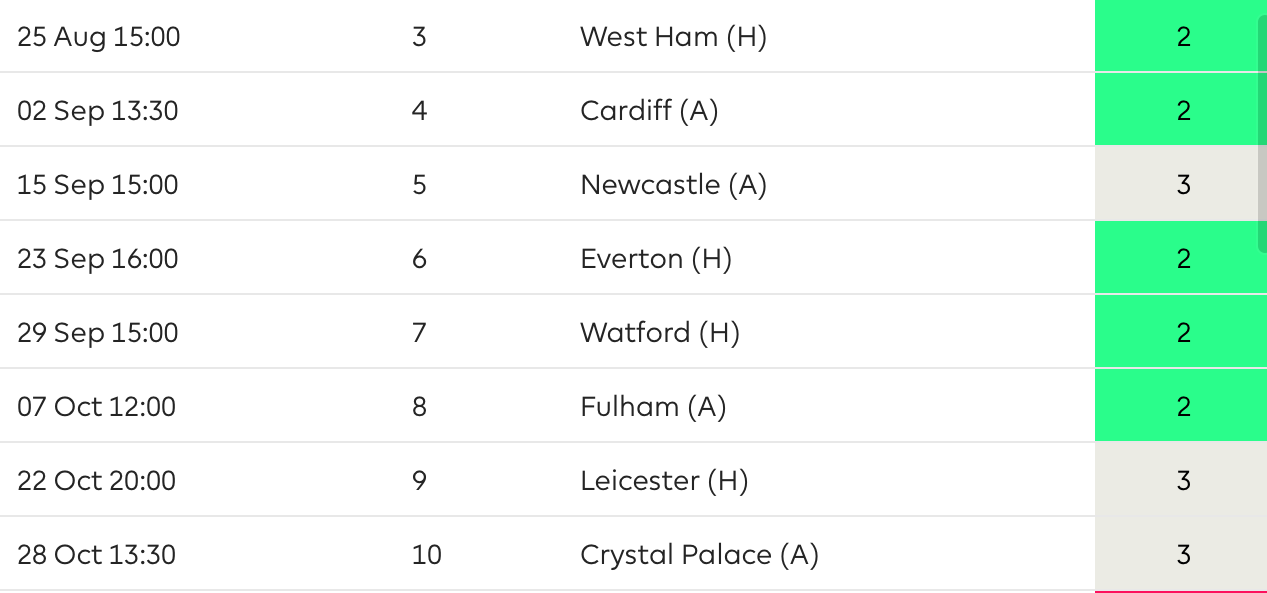1267x593 pixels.
Task: Click gameweek number 5
Action: [x=419, y=185]
